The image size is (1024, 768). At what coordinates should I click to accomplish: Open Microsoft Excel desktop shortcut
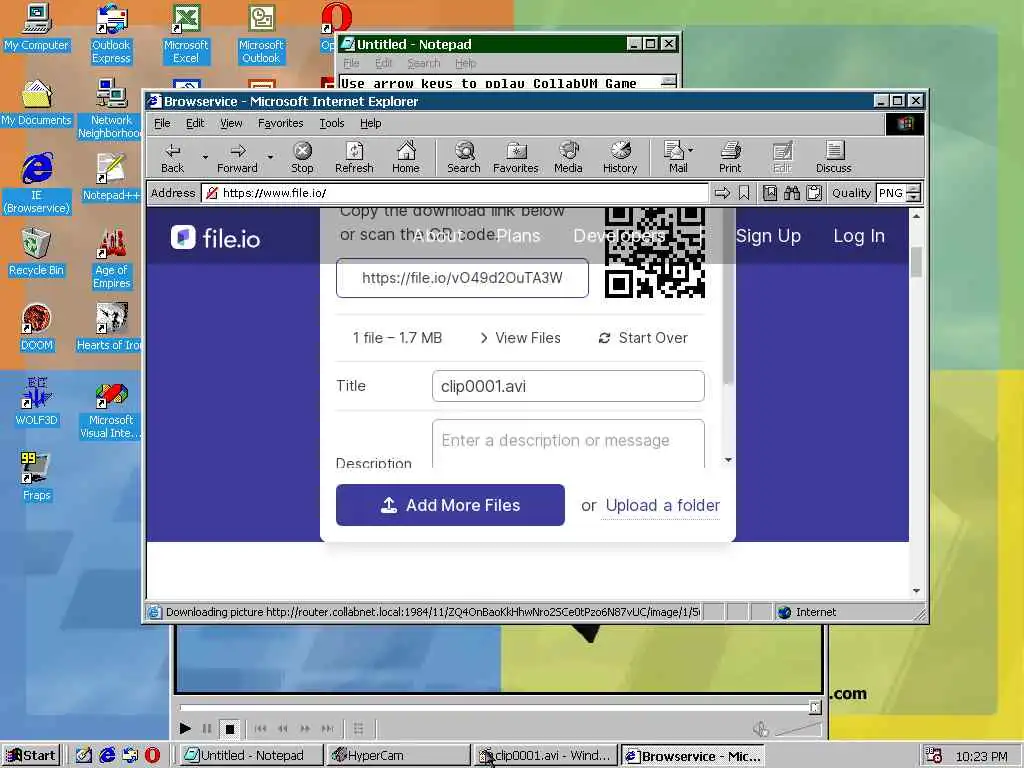click(x=185, y=34)
